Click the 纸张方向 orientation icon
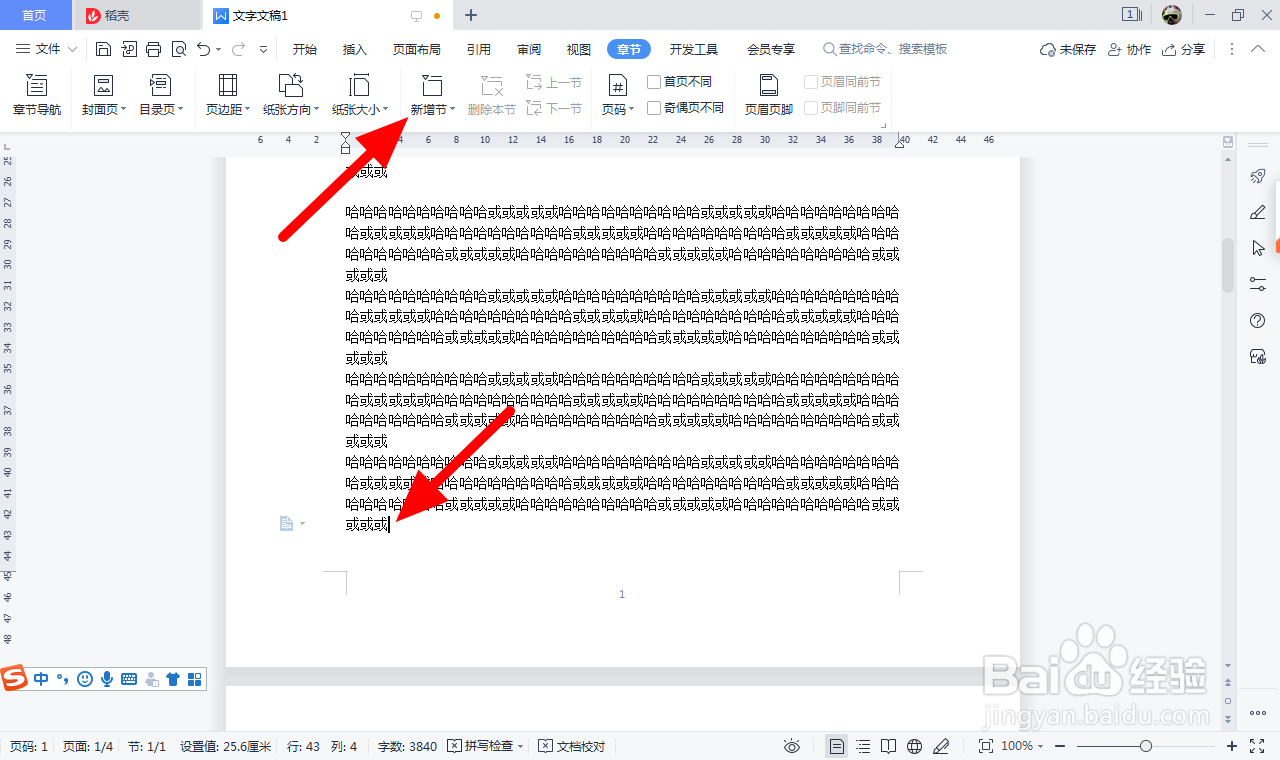 pos(290,85)
